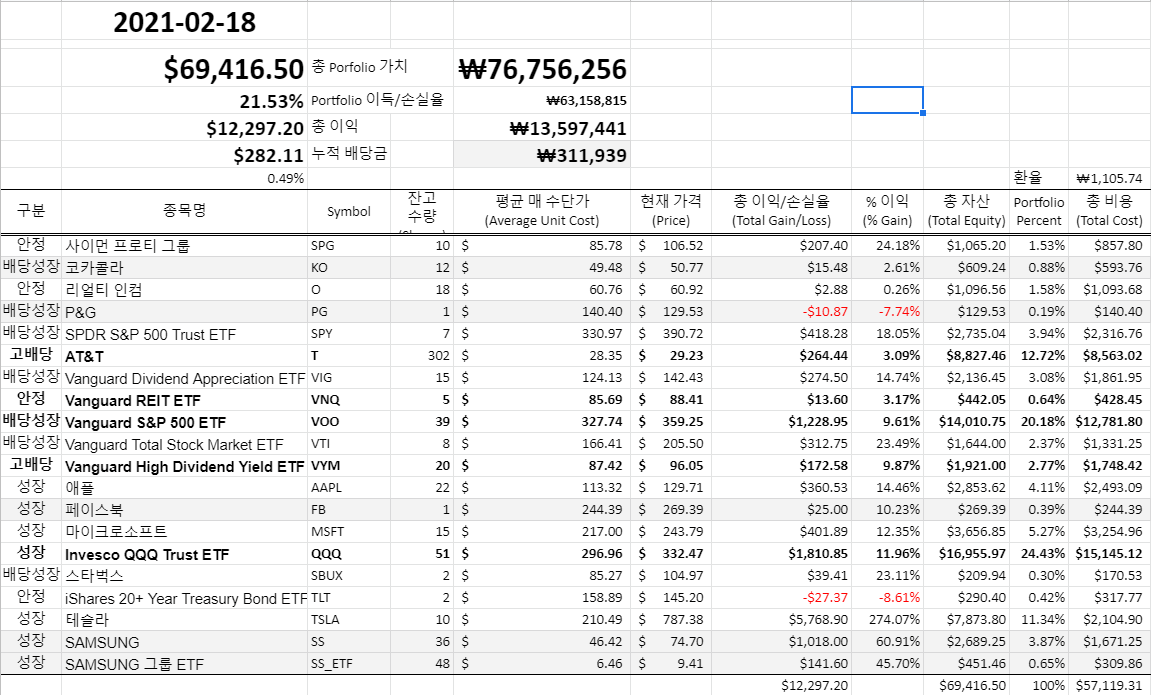The image size is (1151, 695).
Task: Select the ₩311,939 cell
Action: pyautogui.click(x=542, y=155)
